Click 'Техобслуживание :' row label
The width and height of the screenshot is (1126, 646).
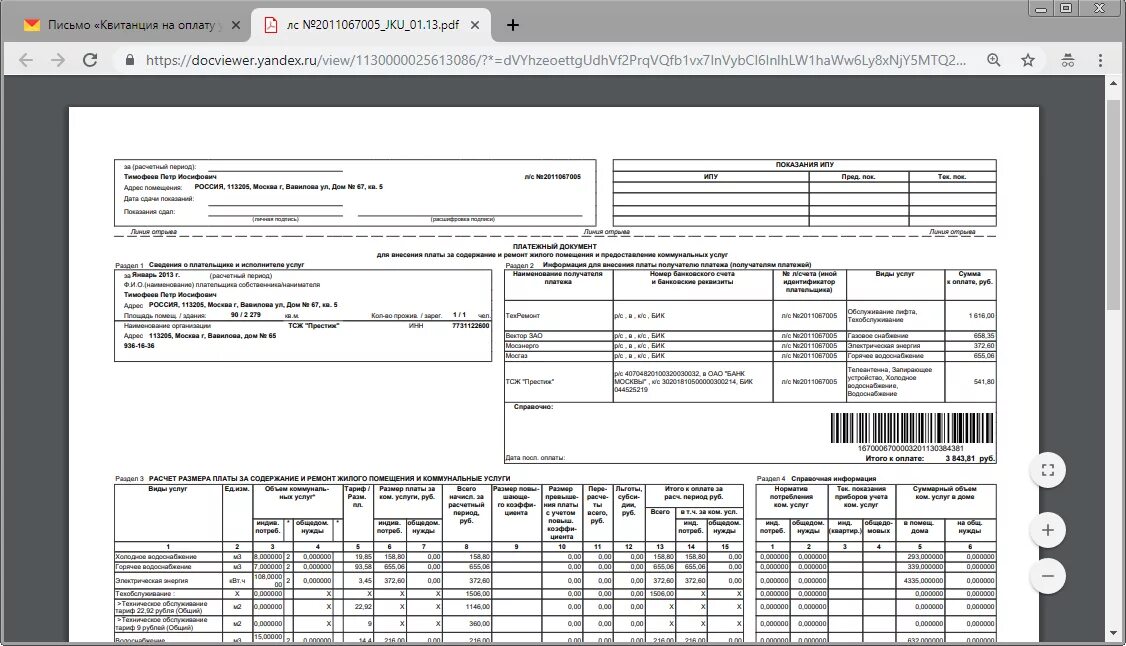pyautogui.click(x=144, y=594)
